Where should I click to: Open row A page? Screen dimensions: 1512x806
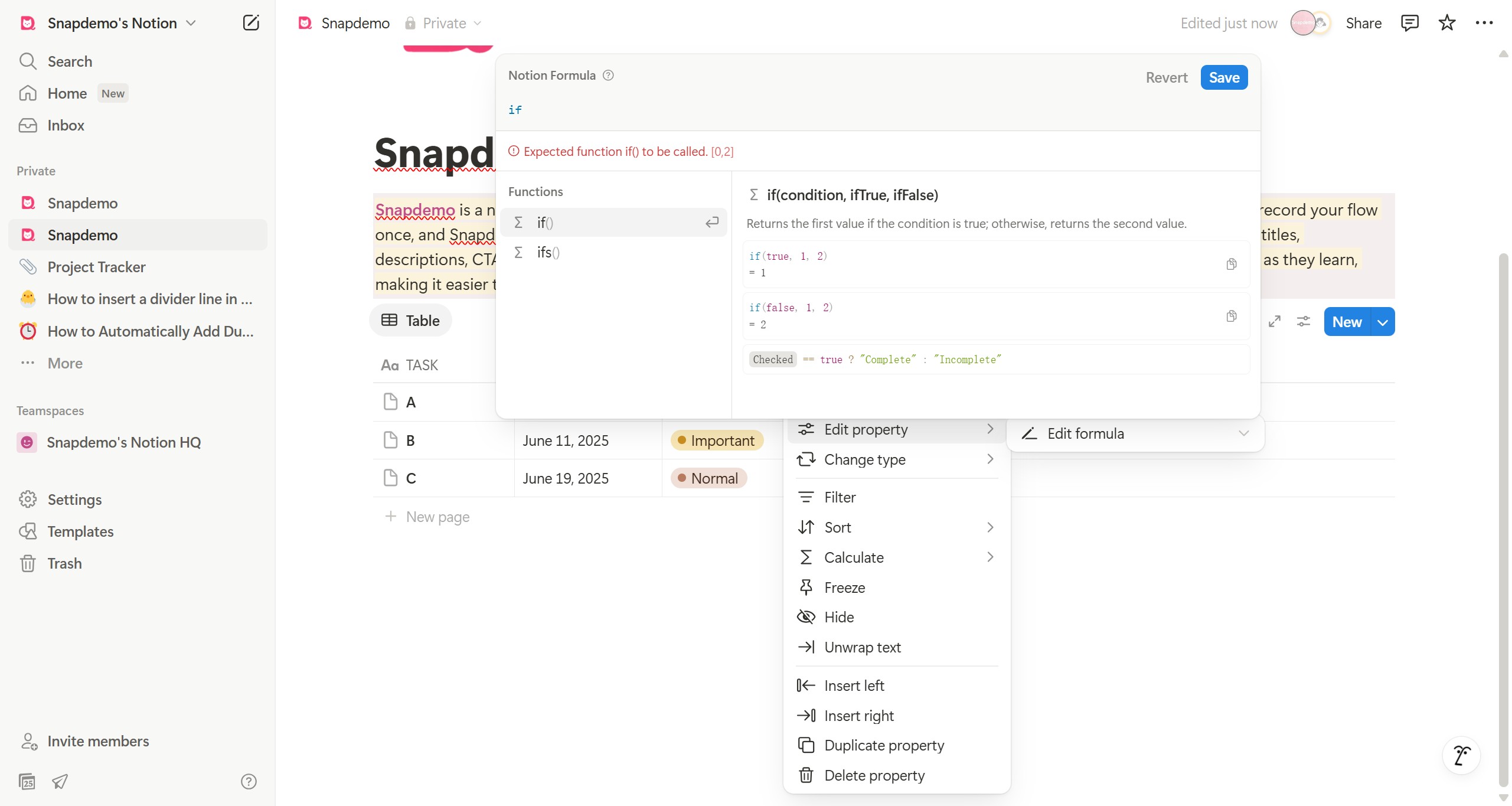point(411,402)
